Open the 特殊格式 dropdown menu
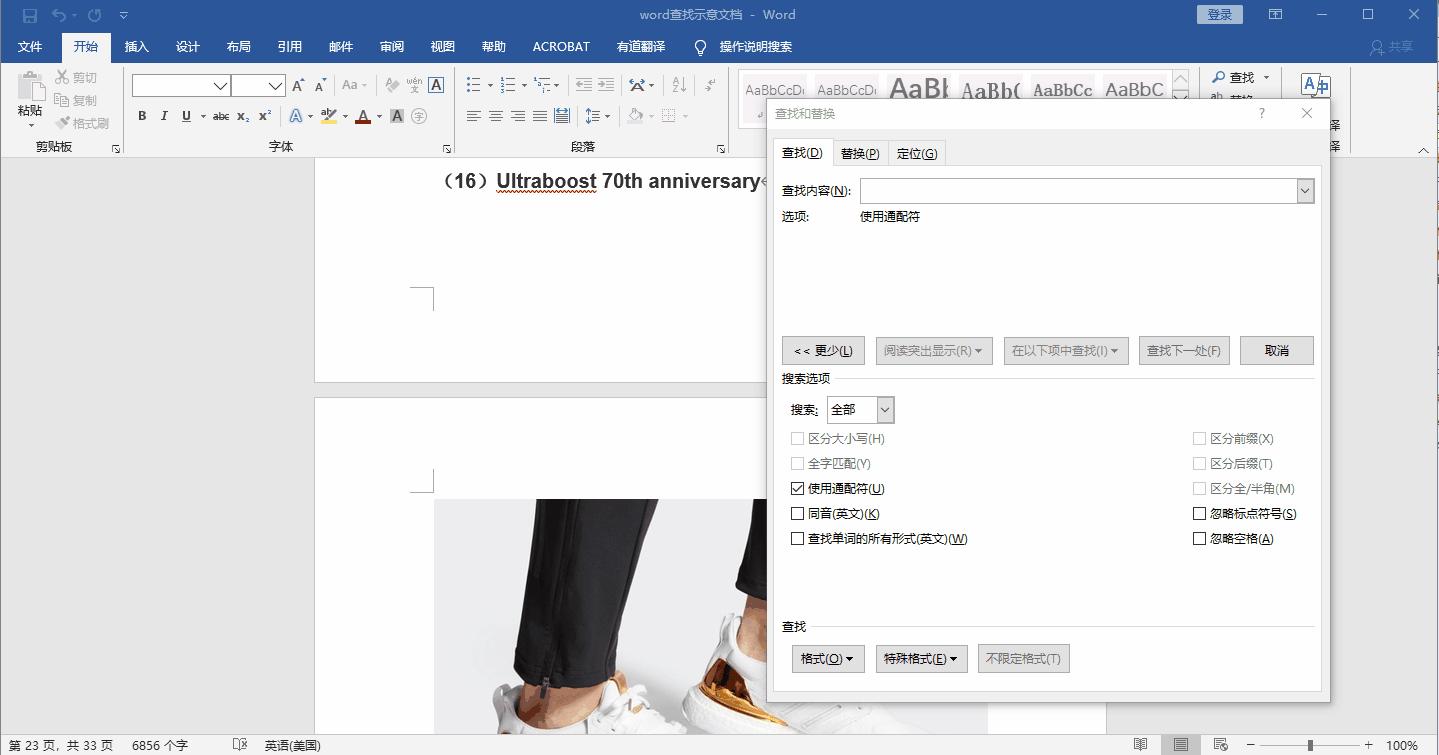This screenshot has height=755, width=1439. [920, 658]
